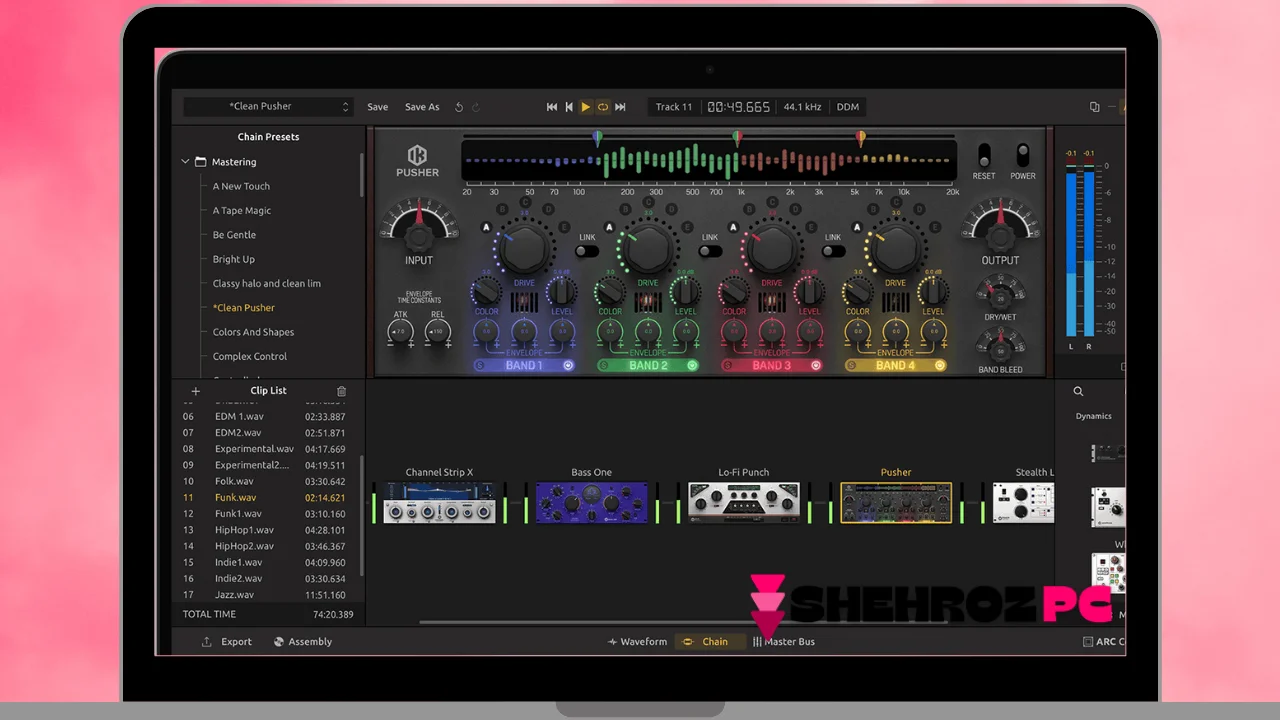Click the blue crossover frequency marker
Screen dimensions: 1280x720
click(598, 139)
